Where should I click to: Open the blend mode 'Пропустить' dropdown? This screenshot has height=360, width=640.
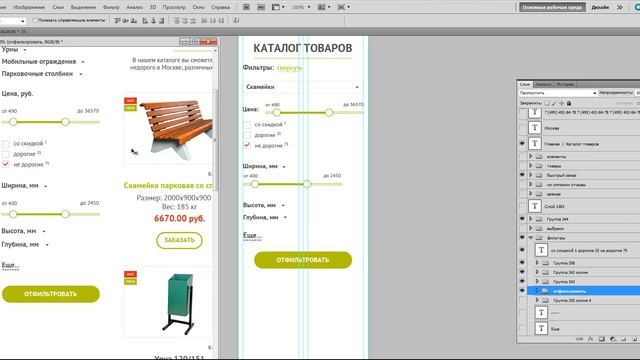click(x=558, y=93)
